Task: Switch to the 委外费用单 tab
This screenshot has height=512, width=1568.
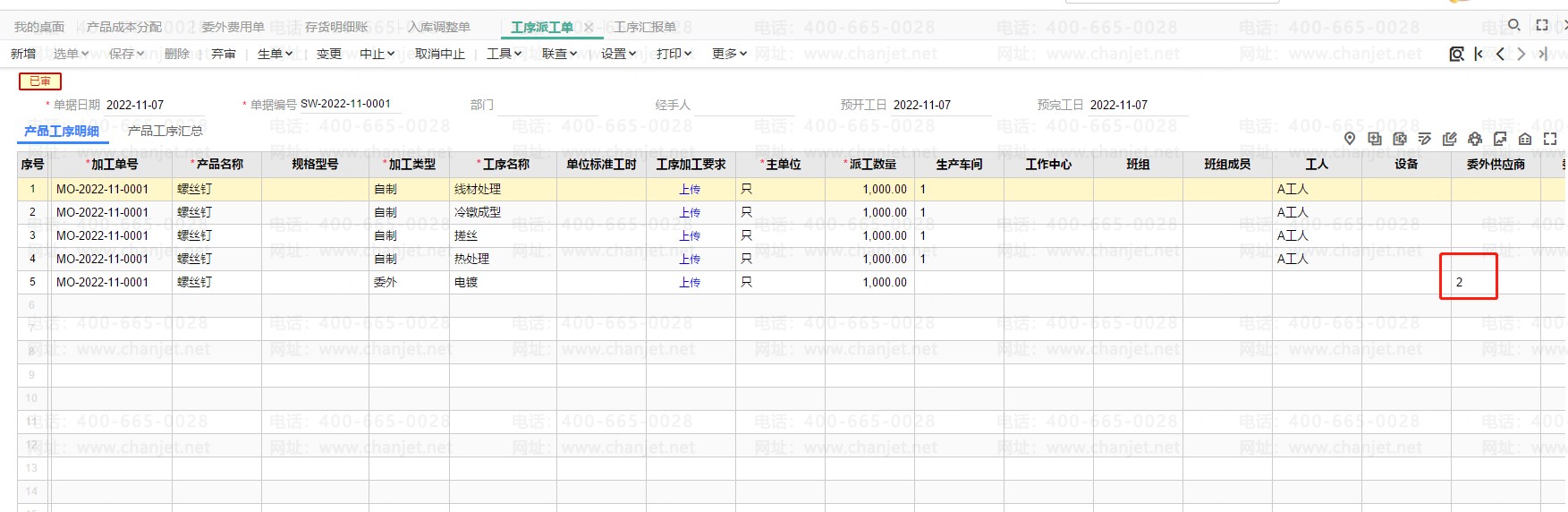Action: (233, 27)
